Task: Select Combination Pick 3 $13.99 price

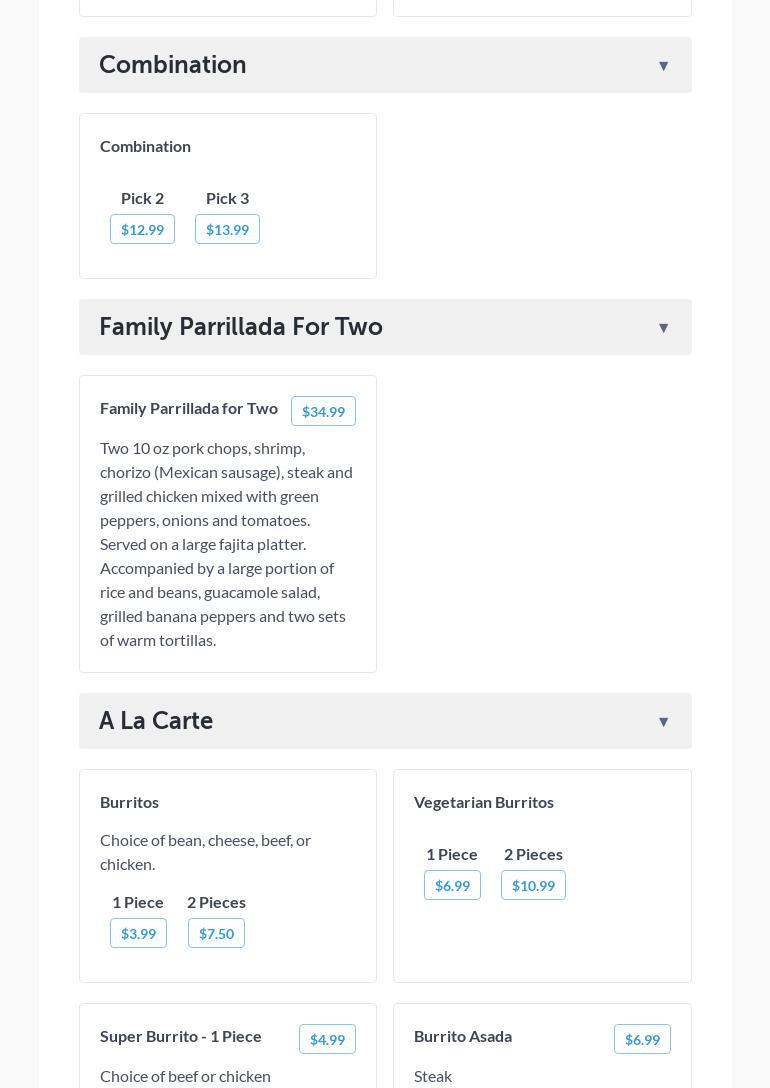Action: pos(227,230)
